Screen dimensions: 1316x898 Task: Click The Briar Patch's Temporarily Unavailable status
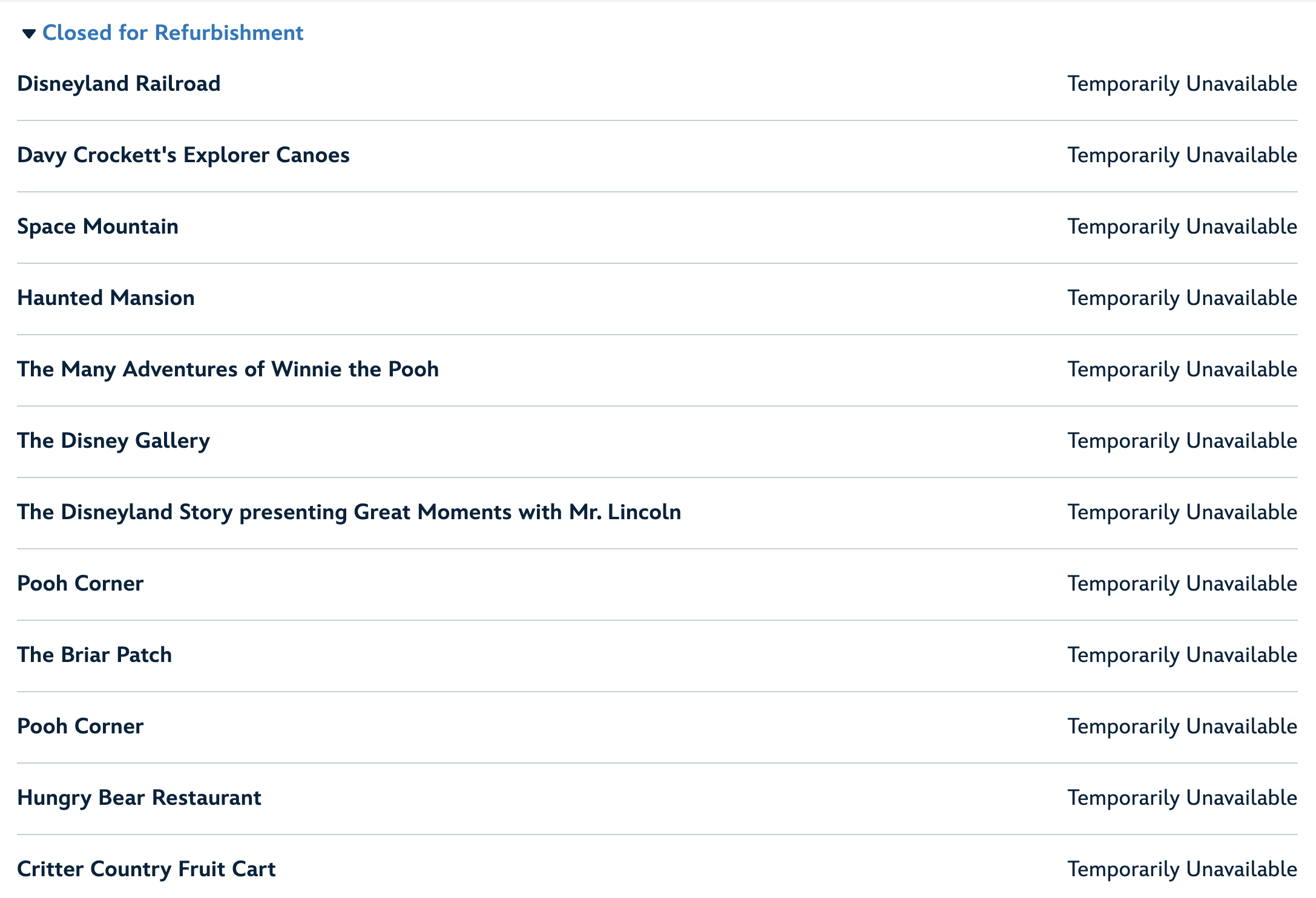[x=1182, y=655]
